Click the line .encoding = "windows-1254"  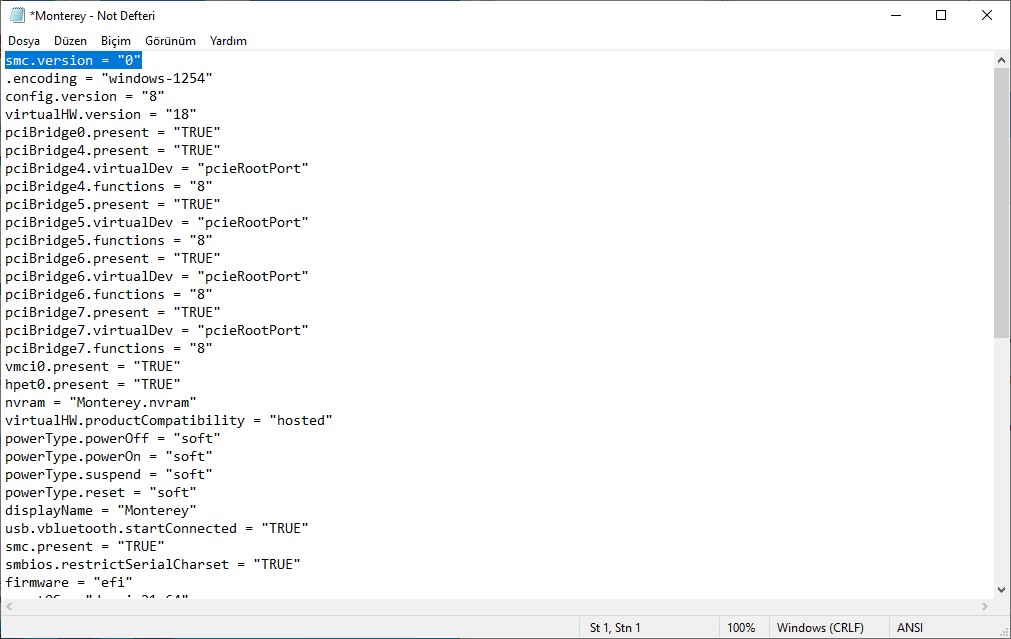point(108,79)
